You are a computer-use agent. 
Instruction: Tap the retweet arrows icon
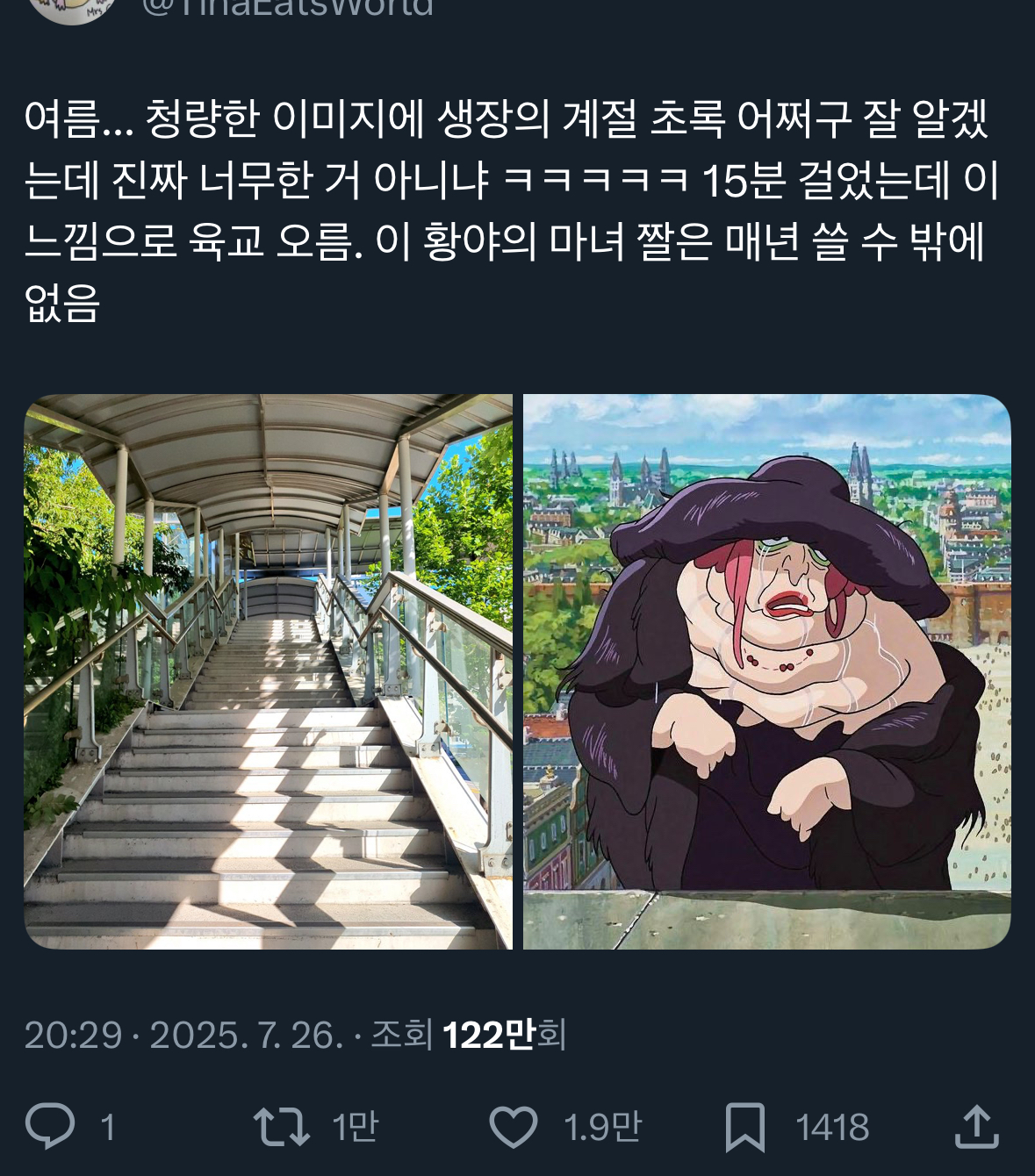[x=281, y=1127]
